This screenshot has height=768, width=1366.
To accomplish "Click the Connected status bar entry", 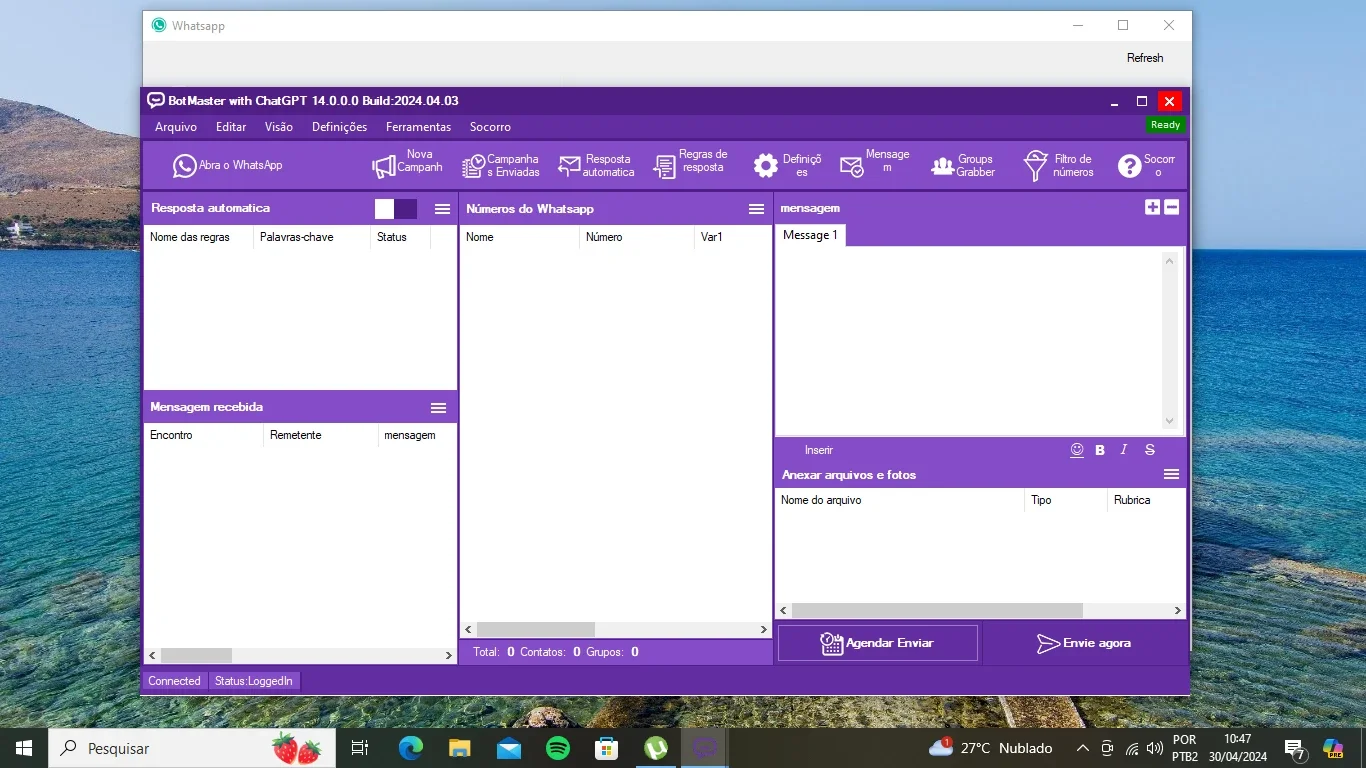I will pos(175,681).
